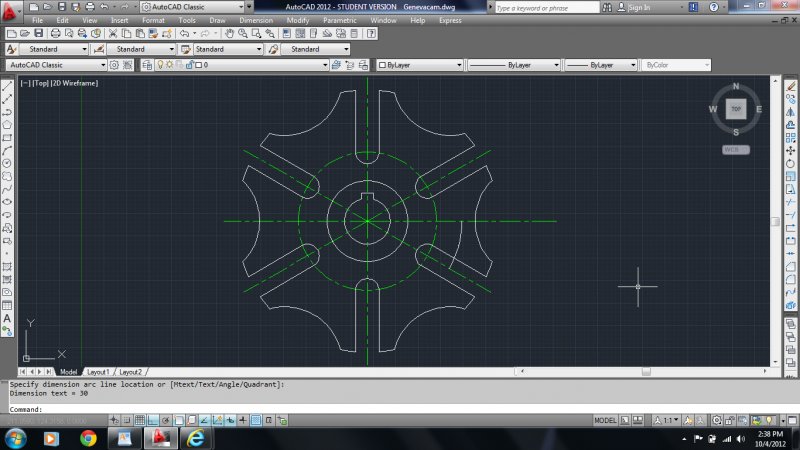The width and height of the screenshot is (800, 450).
Task: Switch to the Layout1 tab
Action: (98, 372)
